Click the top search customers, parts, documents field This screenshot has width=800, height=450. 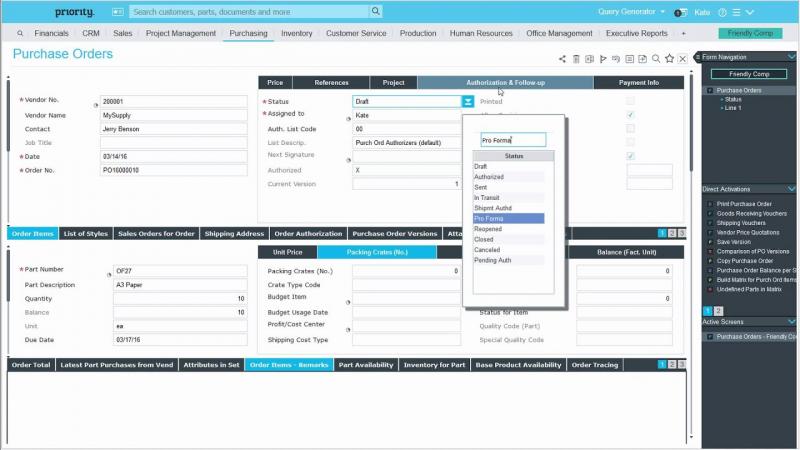[249, 11]
